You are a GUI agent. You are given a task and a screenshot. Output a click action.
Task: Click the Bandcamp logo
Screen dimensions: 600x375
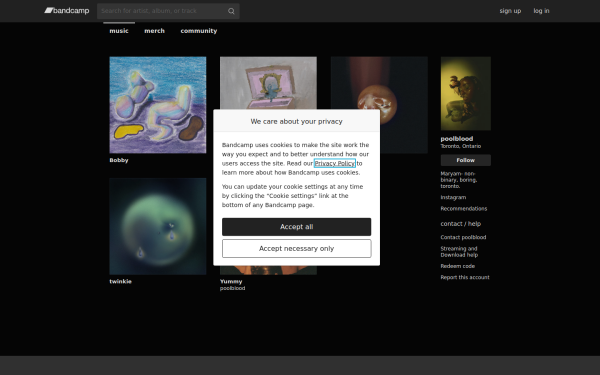[67, 11]
